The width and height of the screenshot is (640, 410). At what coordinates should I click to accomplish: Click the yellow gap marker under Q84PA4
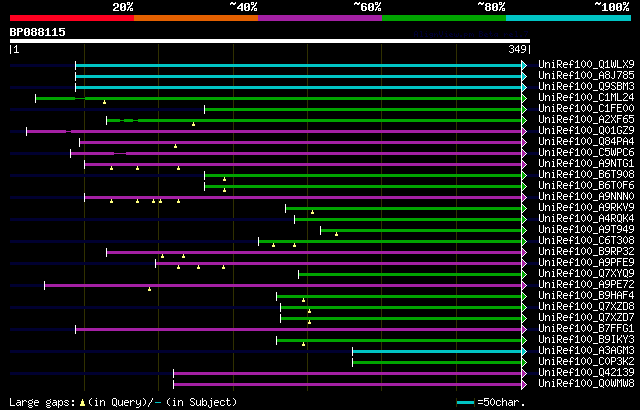[x=176, y=146]
